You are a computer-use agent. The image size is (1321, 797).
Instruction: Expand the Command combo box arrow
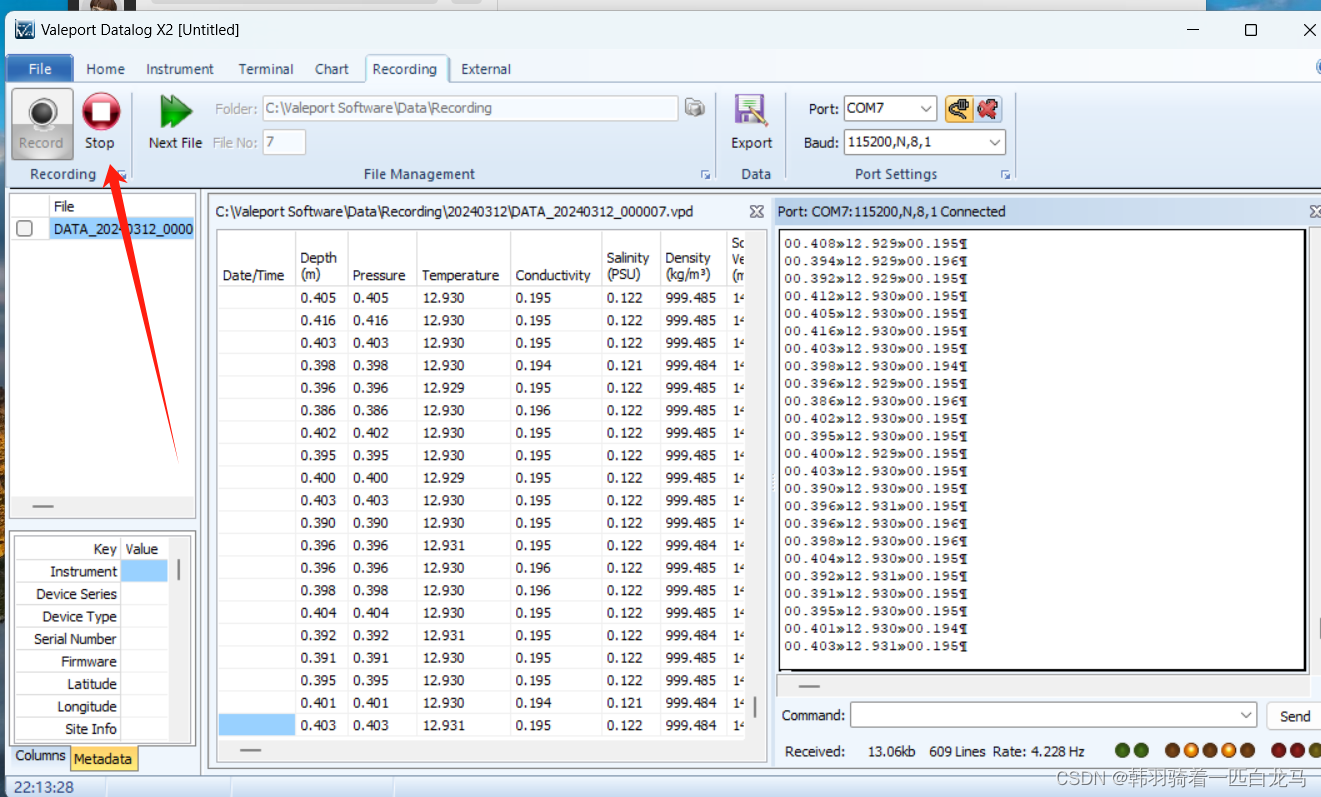pyautogui.click(x=1246, y=715)
